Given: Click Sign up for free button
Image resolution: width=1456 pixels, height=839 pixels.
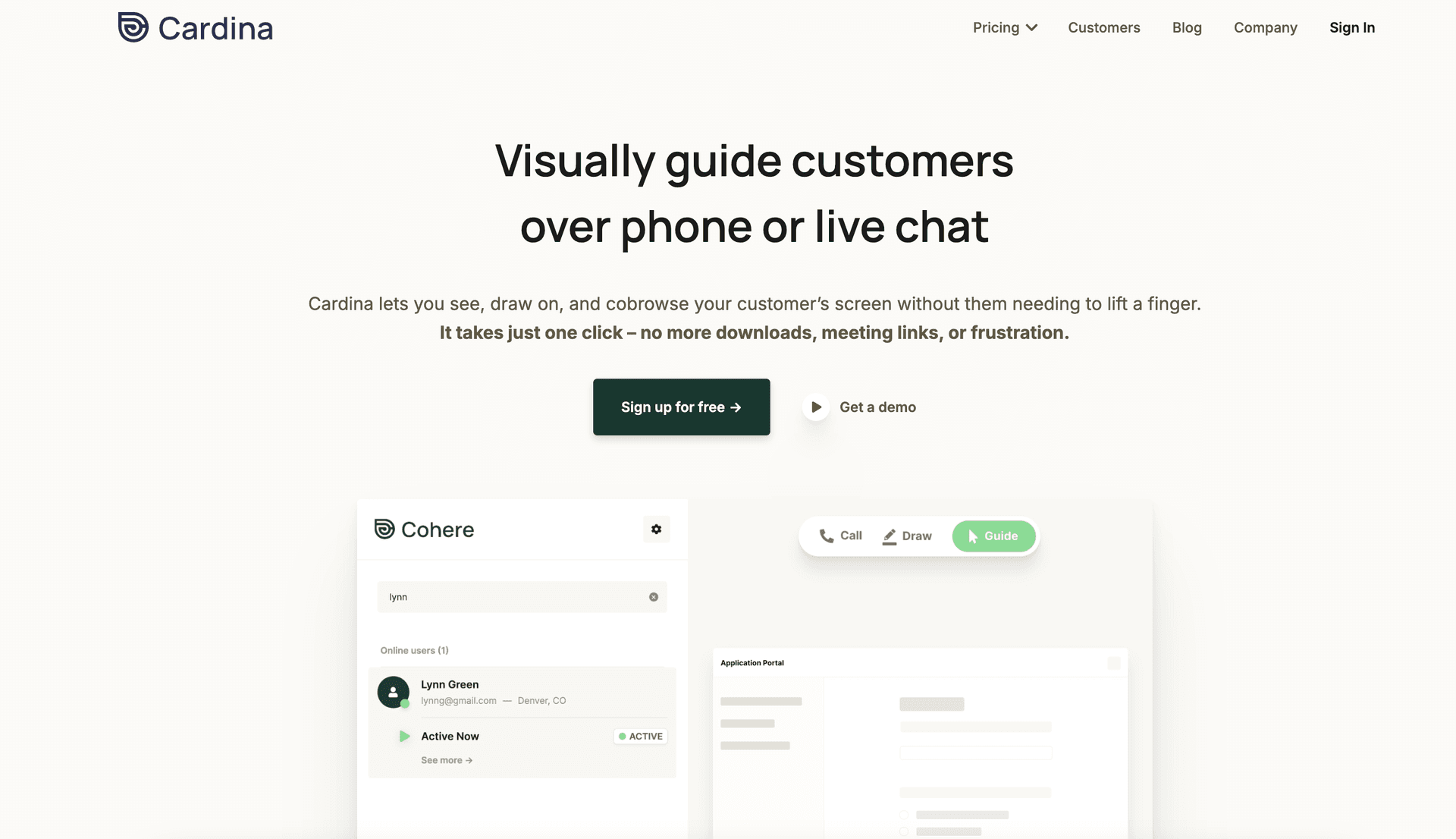Looking at the screenshot, I should [x=681, y=406].
